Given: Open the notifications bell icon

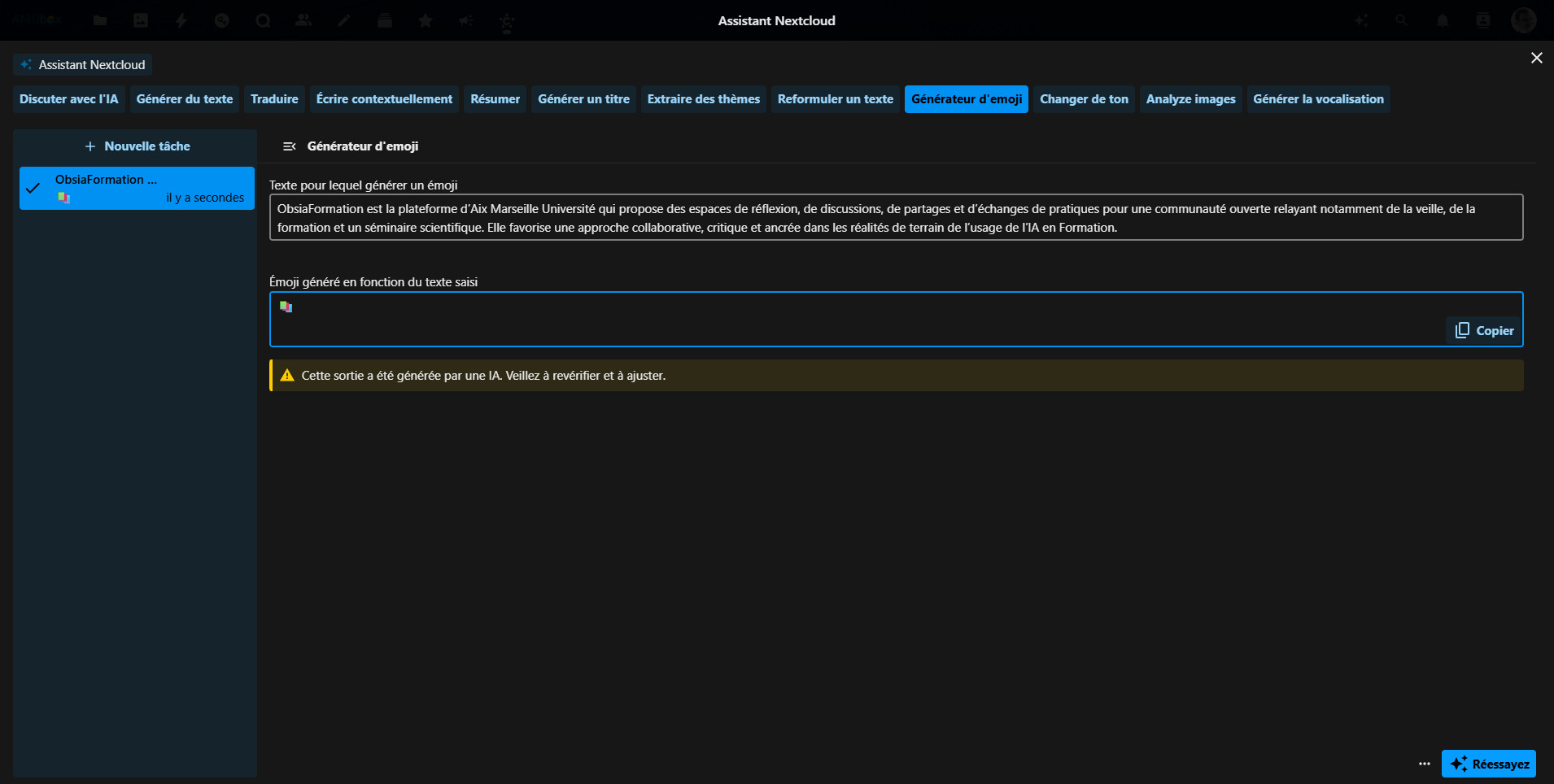Looking at the screenshot, I should (x=1442, y=20).
